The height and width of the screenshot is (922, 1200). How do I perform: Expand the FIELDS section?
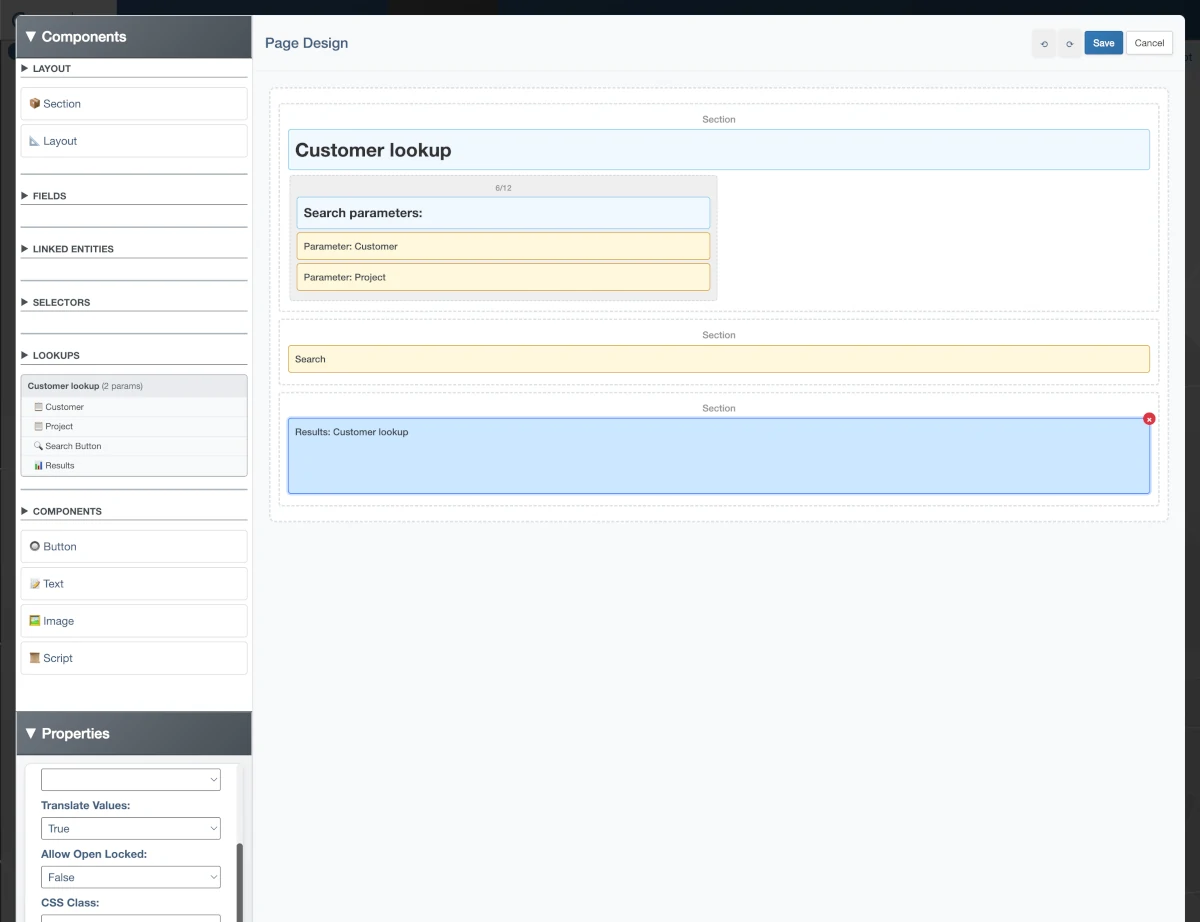50,196
